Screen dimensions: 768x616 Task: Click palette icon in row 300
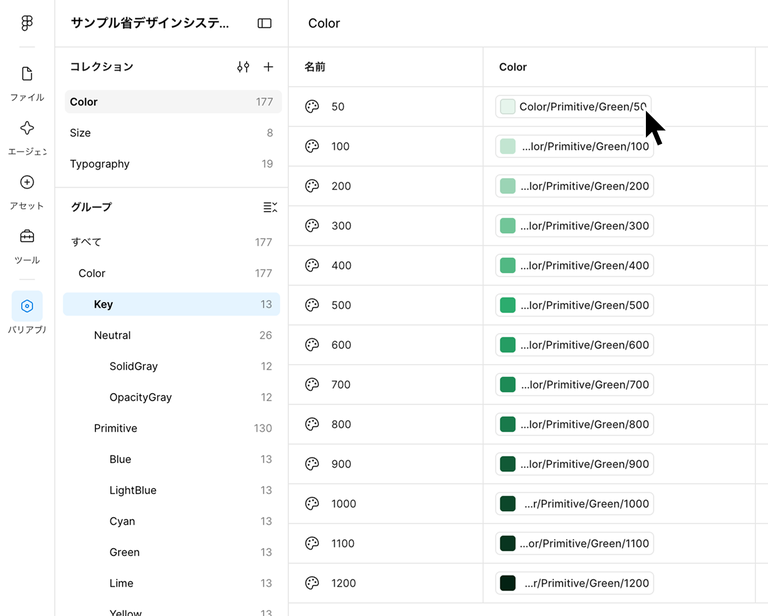tap(312, 226)
